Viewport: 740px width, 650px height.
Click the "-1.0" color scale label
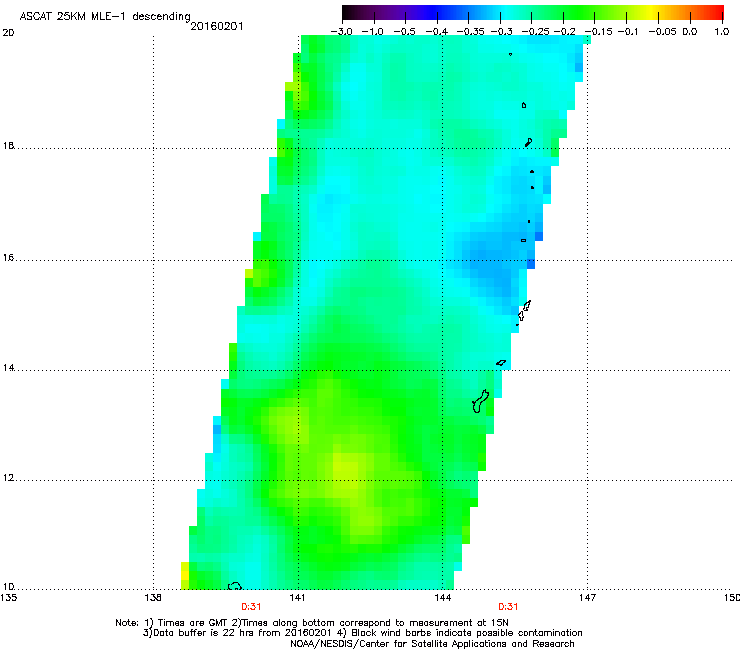(372, 32)
